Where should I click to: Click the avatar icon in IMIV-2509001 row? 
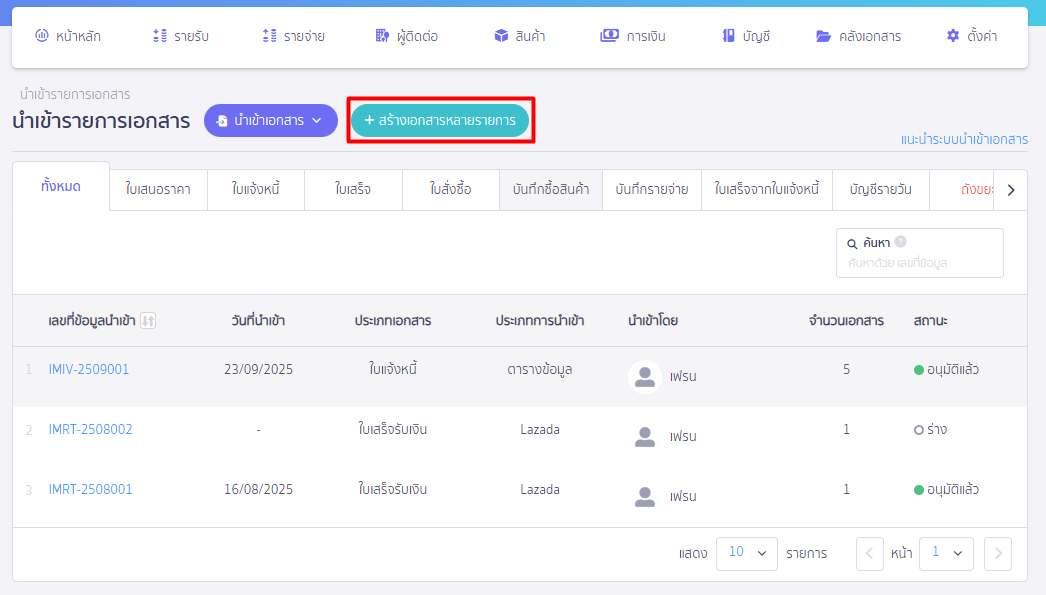645,377
